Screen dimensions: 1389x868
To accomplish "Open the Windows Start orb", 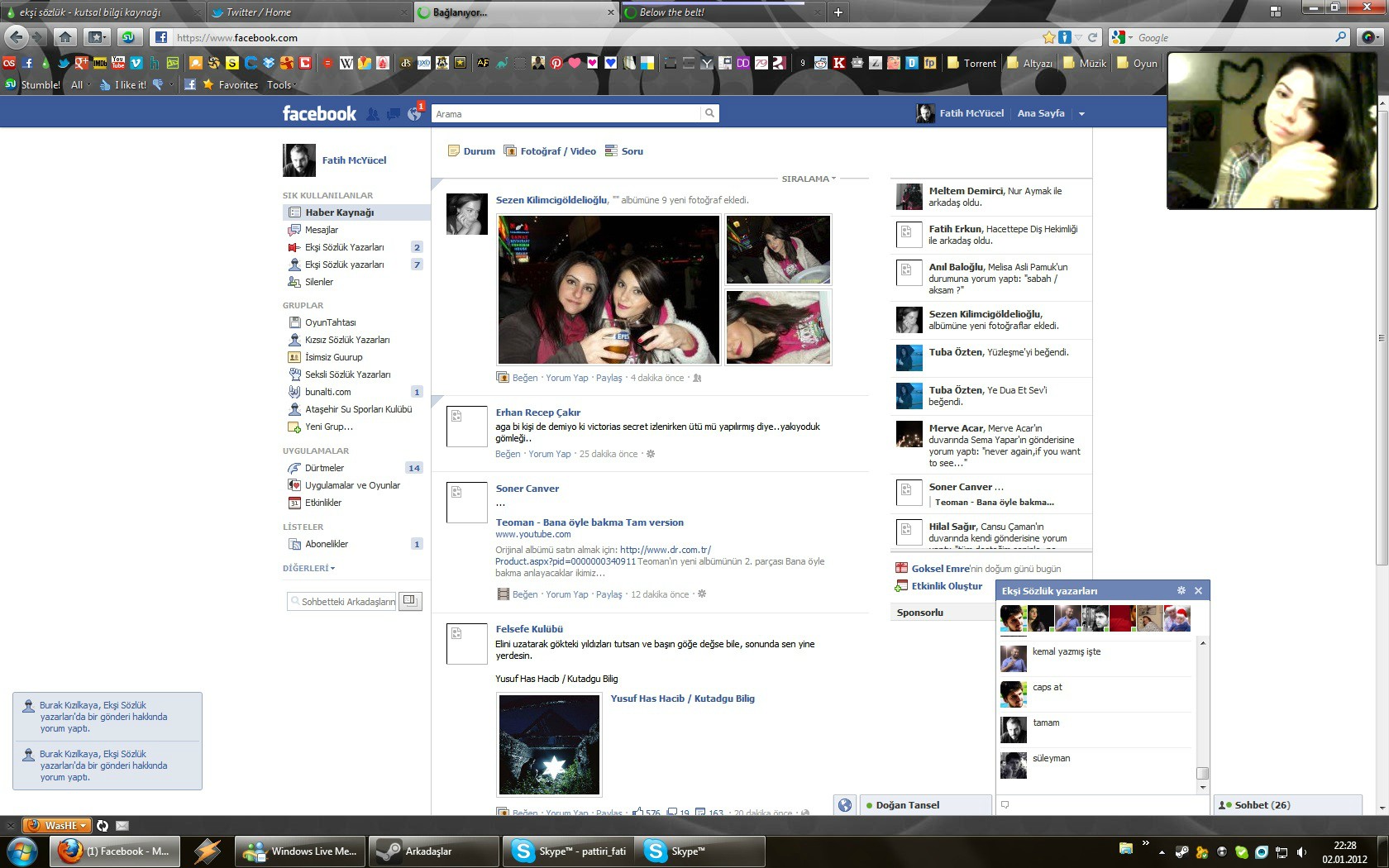I will [21, 851].
